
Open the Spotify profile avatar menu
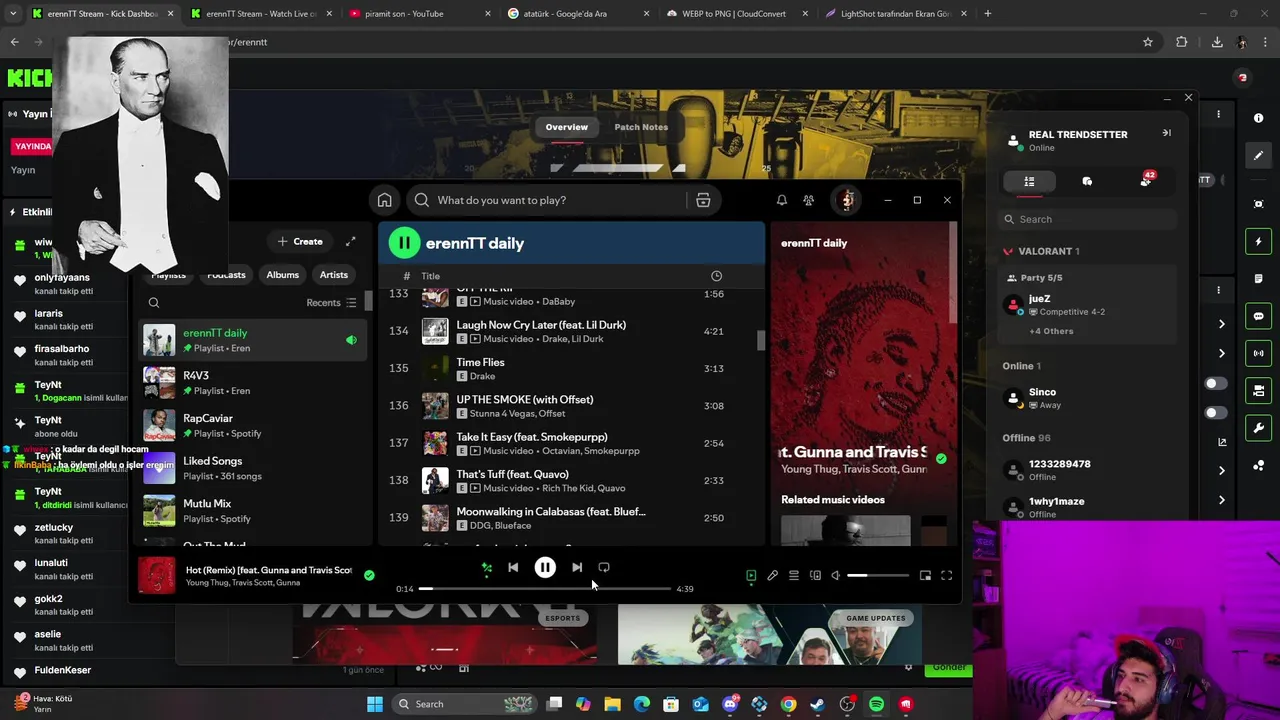tap(847, 200)
